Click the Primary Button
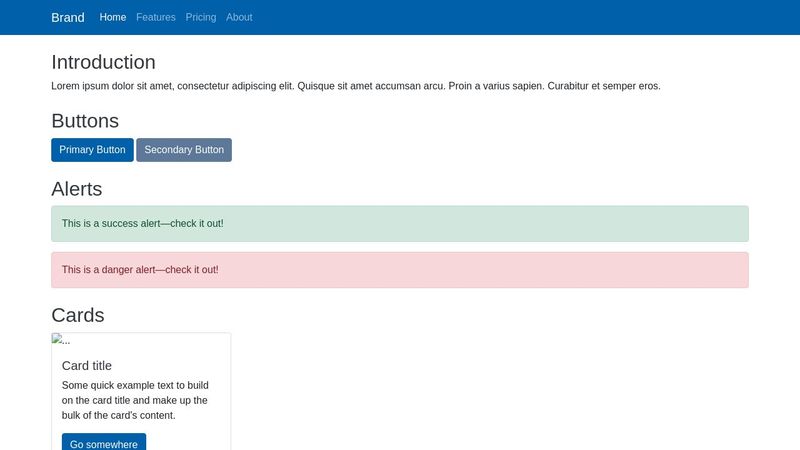Screen dimensions: 800x450 pos(92,150)
